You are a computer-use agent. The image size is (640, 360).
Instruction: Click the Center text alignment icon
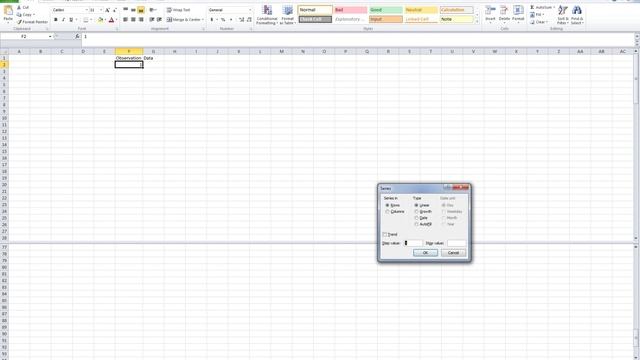[133, 20]
